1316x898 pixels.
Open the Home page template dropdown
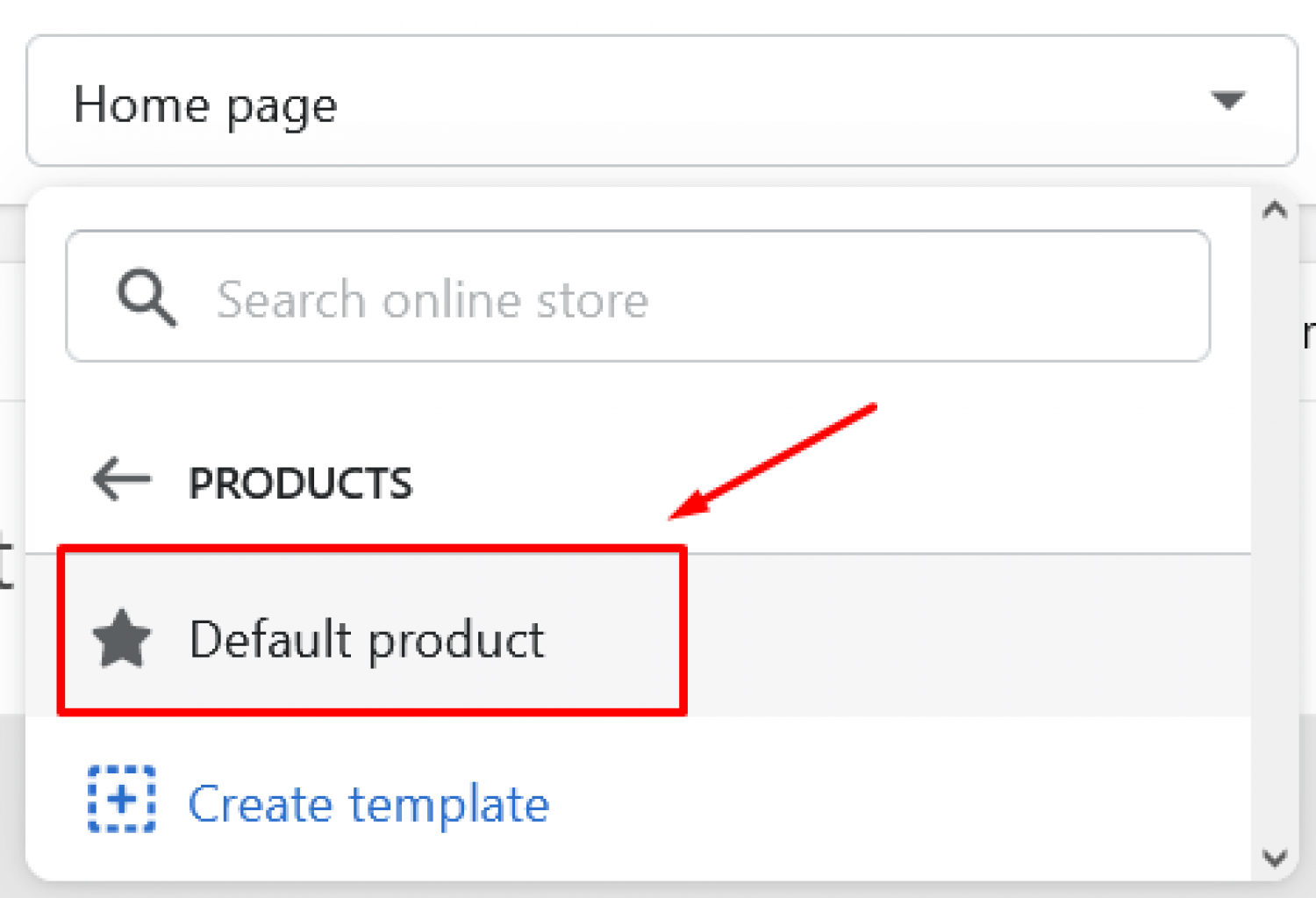tap(662, 101)
